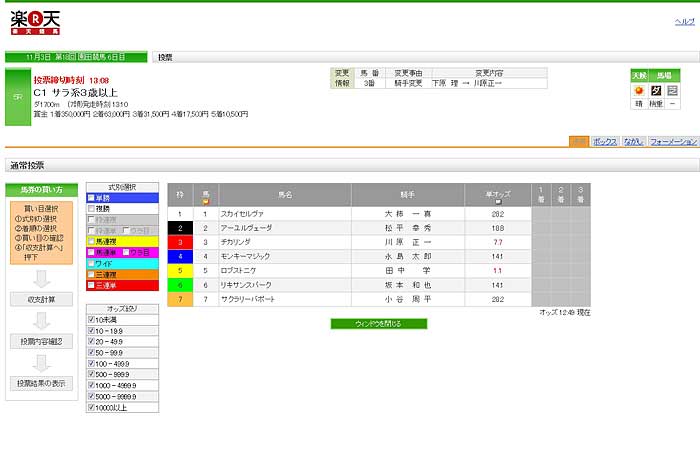Click the sunny weather icon
The height and width of the screenshot is (476, 700).
(638, 90)
